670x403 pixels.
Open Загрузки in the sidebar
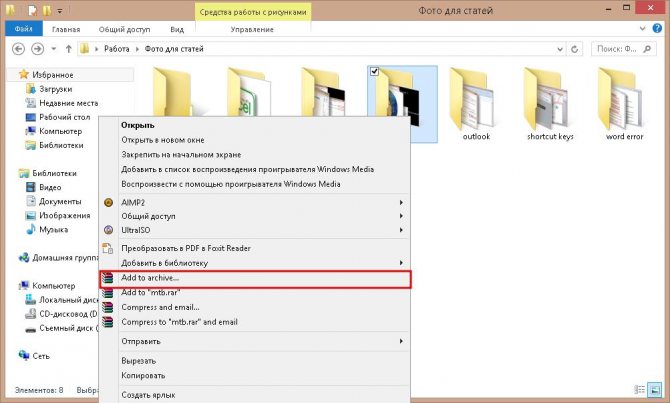click(x=56, y=89)
